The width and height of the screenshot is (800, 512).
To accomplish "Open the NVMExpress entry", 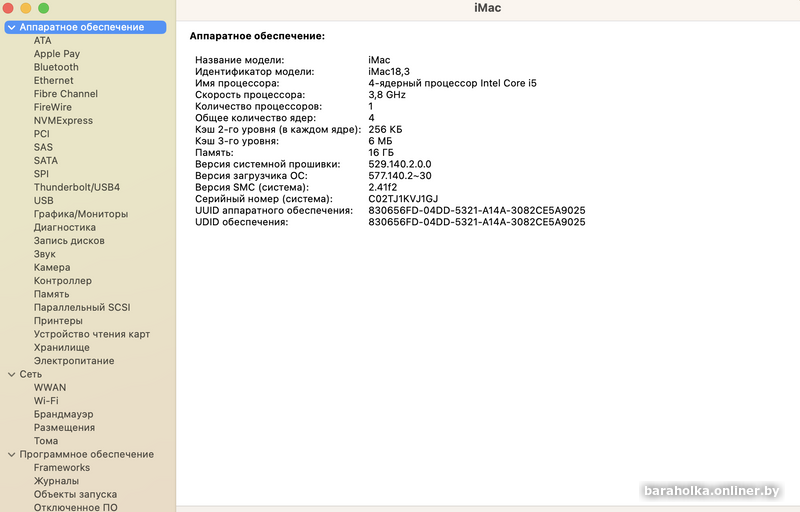I will [63, 120].
